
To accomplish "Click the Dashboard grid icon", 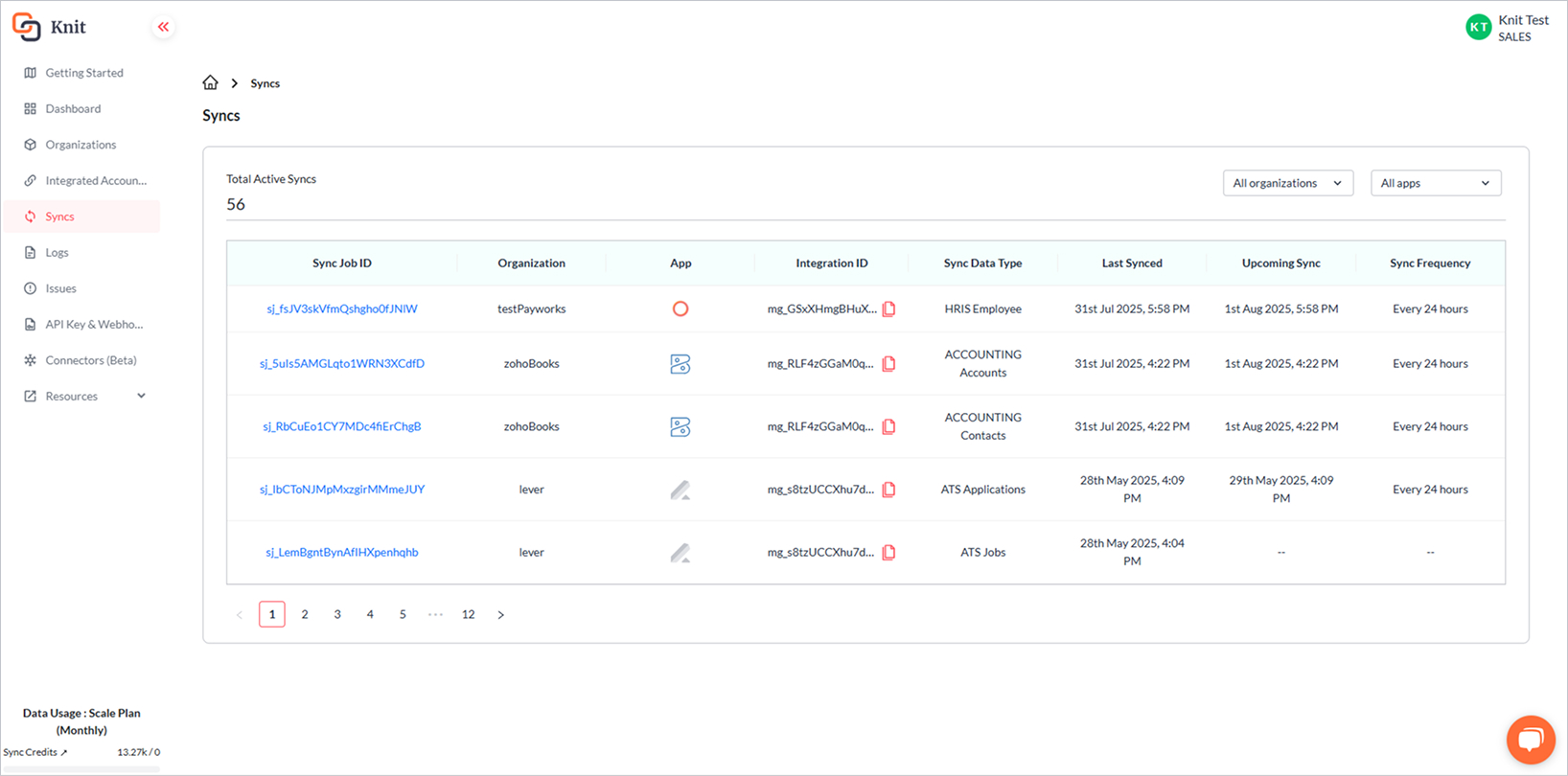I will click(30, 108).
